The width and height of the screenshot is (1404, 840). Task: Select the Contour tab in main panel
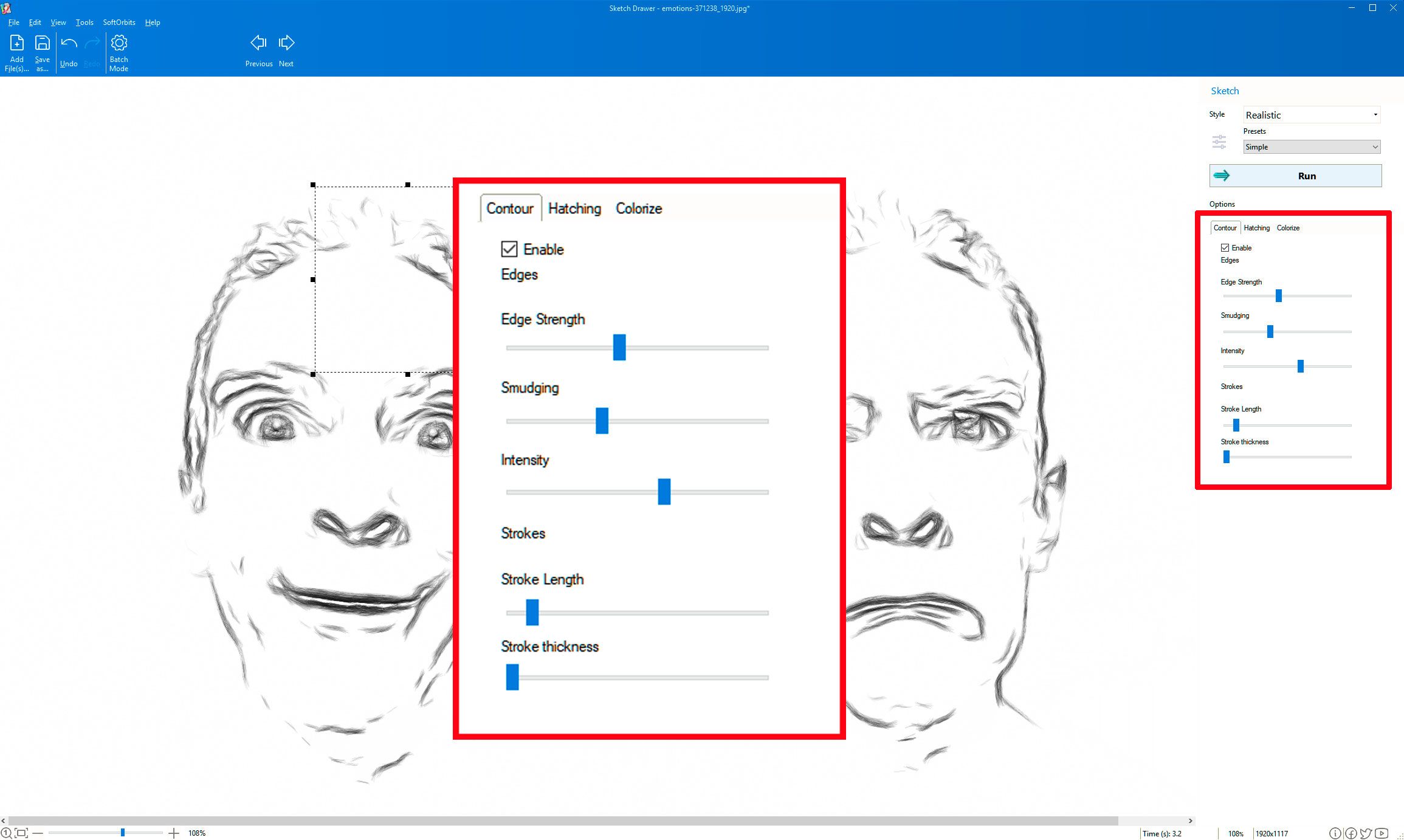click(509, 208)
